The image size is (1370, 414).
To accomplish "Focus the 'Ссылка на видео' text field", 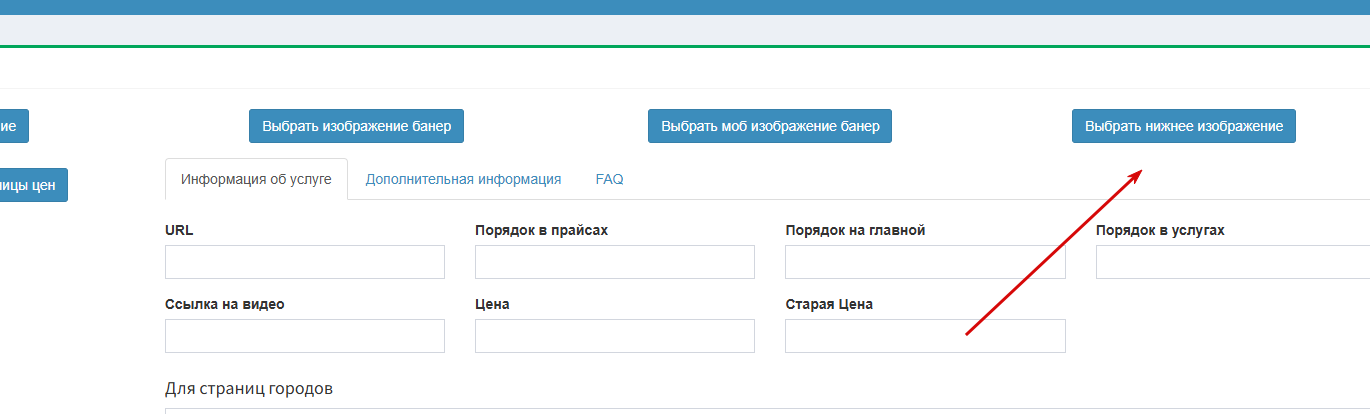I will coord(304,336).
